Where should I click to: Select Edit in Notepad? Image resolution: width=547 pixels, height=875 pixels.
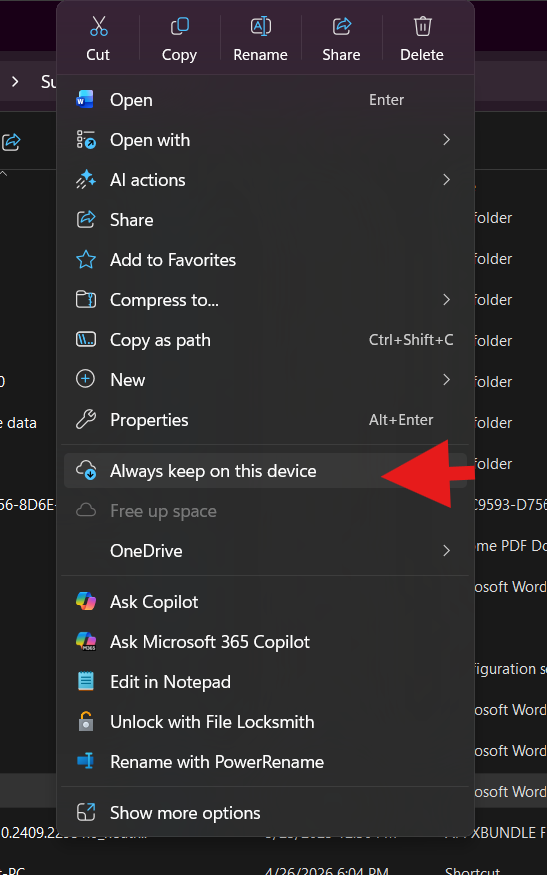tap(265, 682)
